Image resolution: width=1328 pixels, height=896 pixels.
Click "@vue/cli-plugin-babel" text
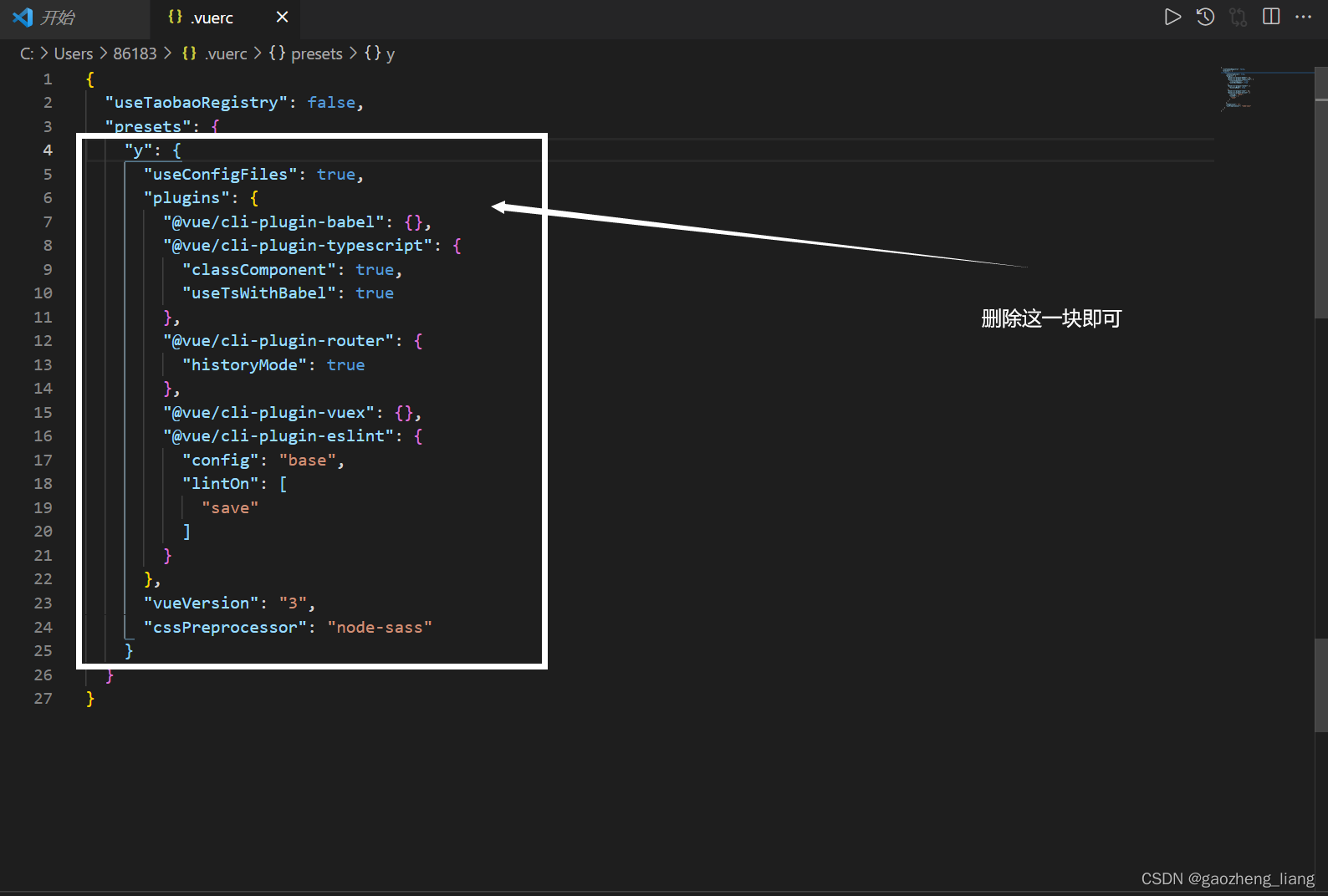[x=273, y=222]
